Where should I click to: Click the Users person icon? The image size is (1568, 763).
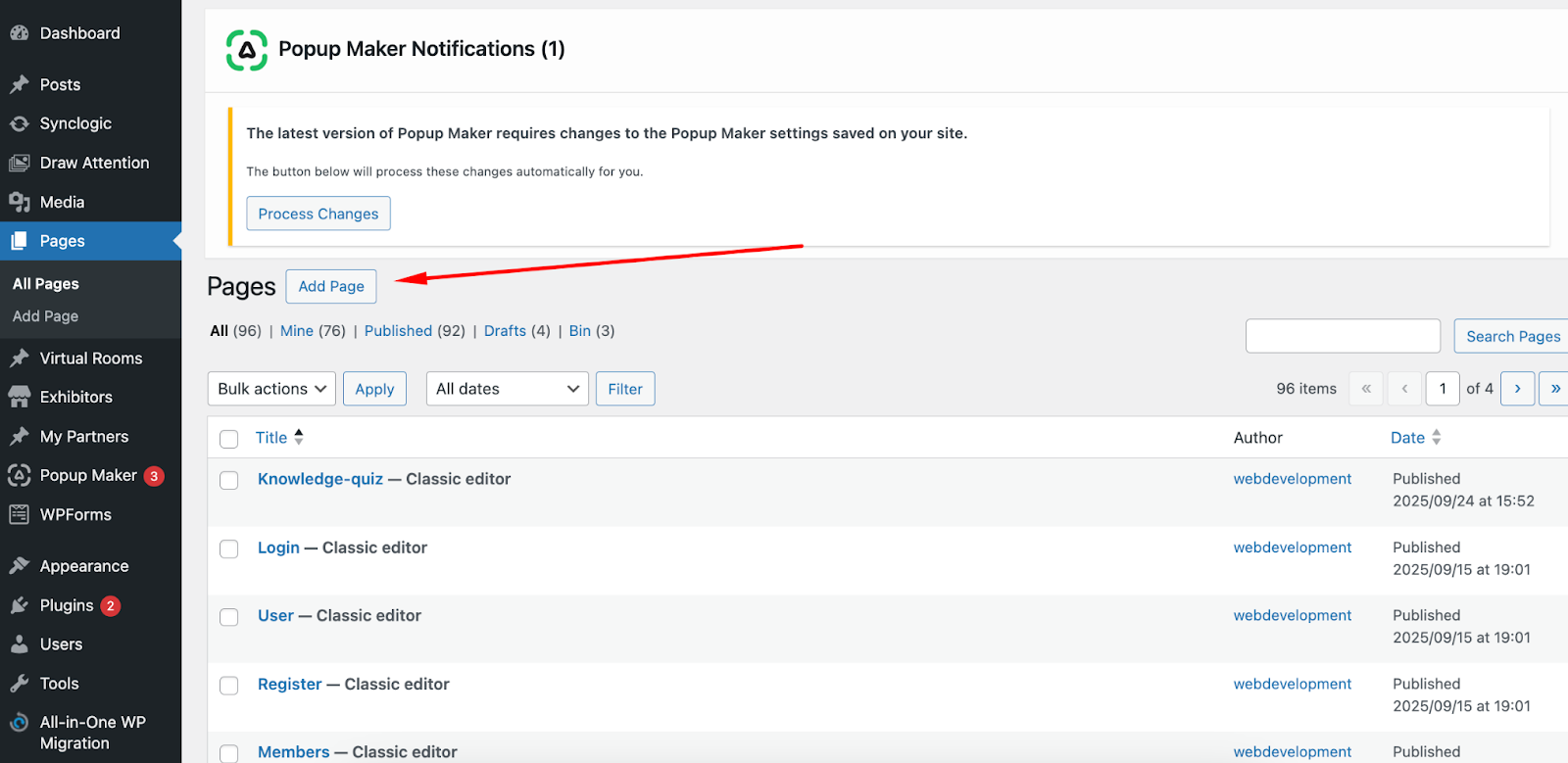pyautogui.click(x=20, y=644)
